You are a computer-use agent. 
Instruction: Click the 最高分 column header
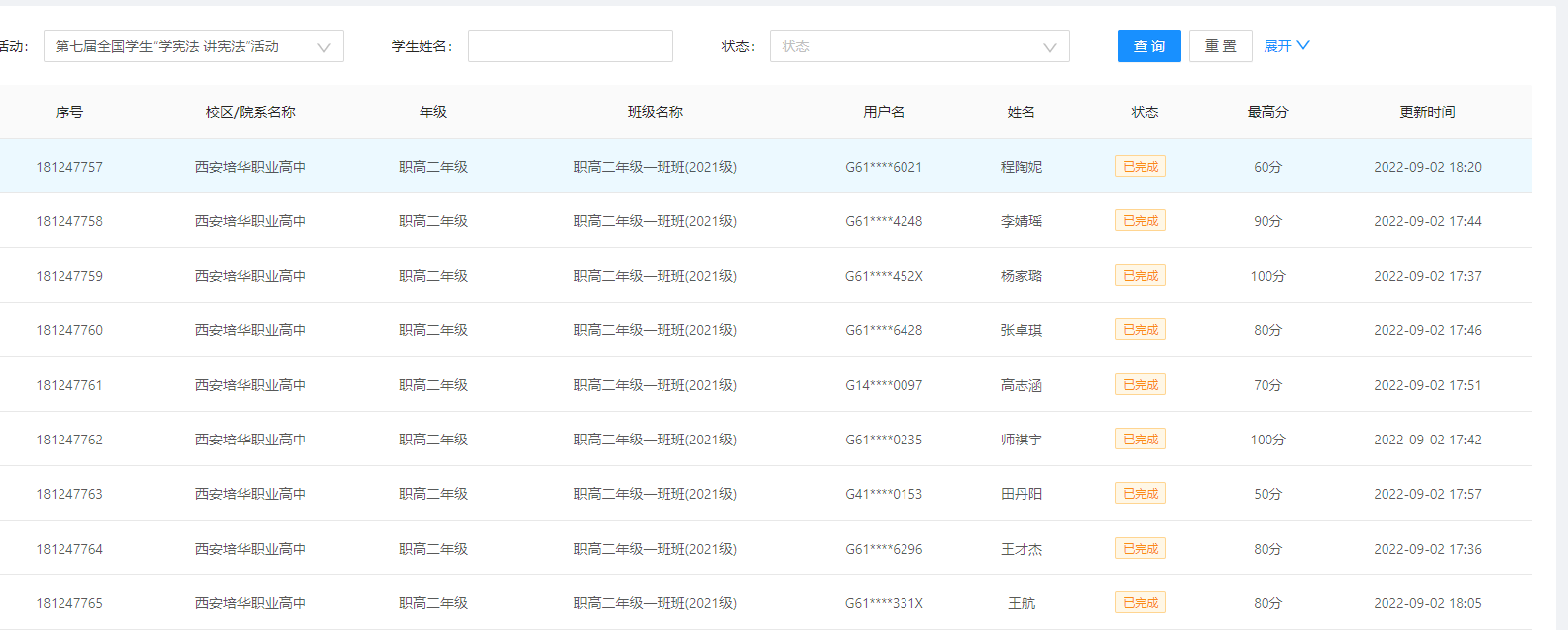click(x=1267, y=112)
